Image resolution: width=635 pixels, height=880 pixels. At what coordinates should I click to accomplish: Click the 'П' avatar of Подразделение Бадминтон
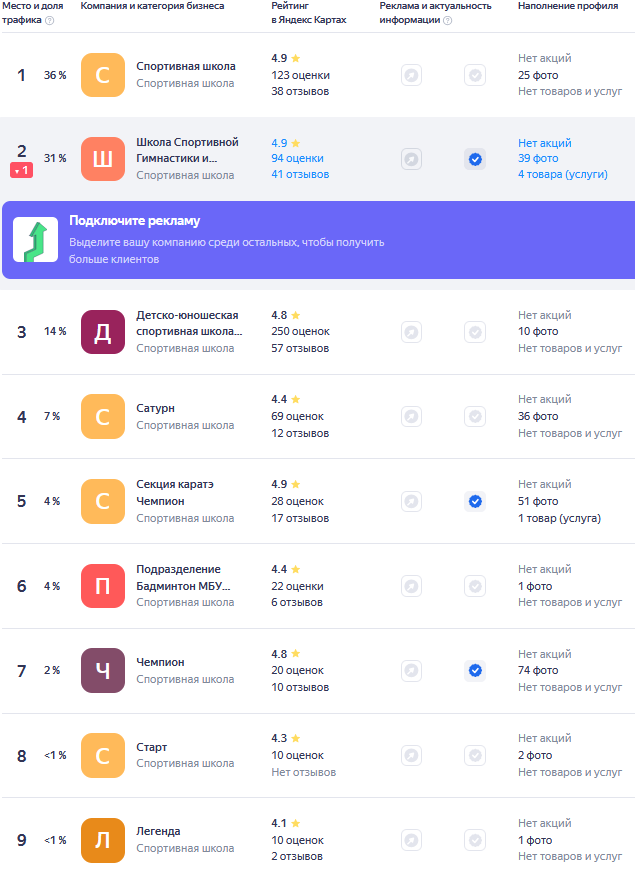pyautogui.click(x=102, y=586)
